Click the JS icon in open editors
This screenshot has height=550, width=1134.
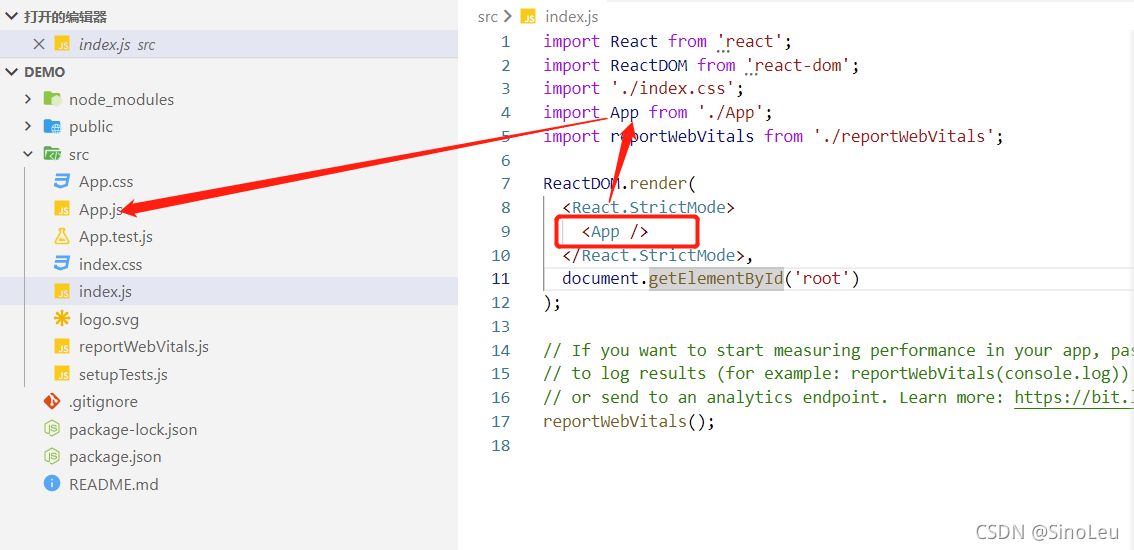click(x=62, y=44)
